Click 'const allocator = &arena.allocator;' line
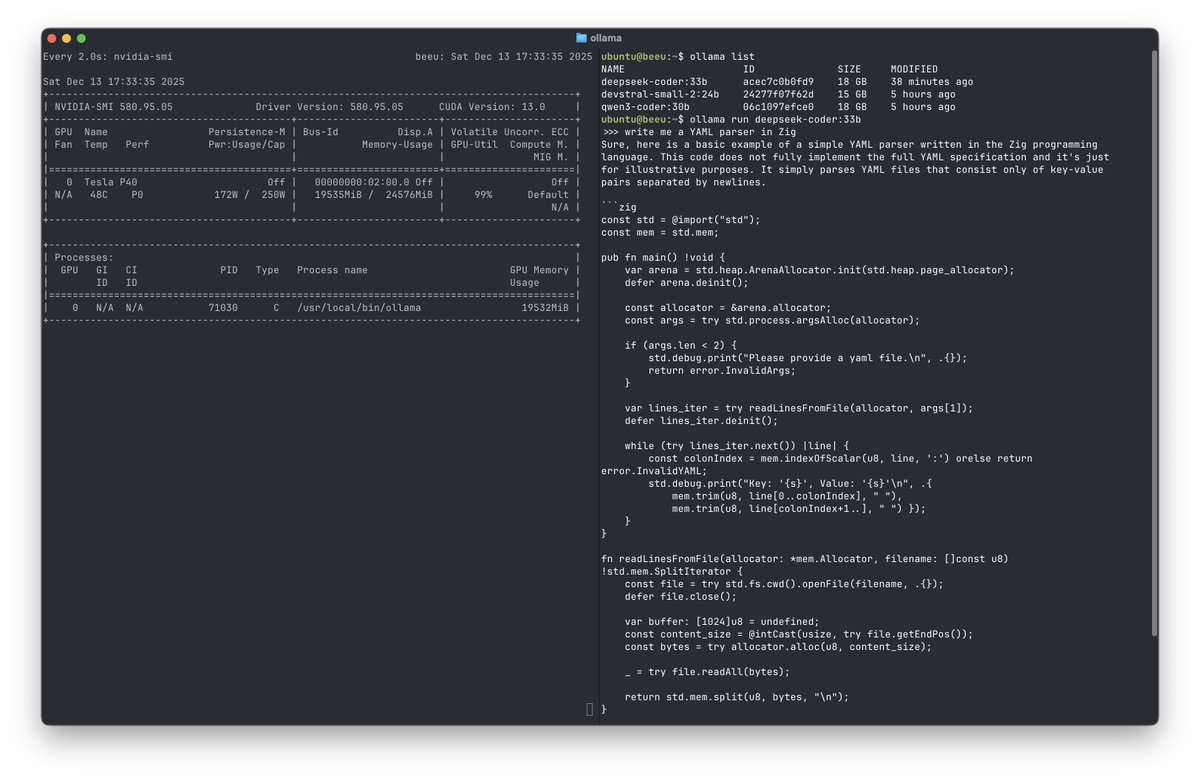Screen dimensions: 1200x780 coord(728,308)
